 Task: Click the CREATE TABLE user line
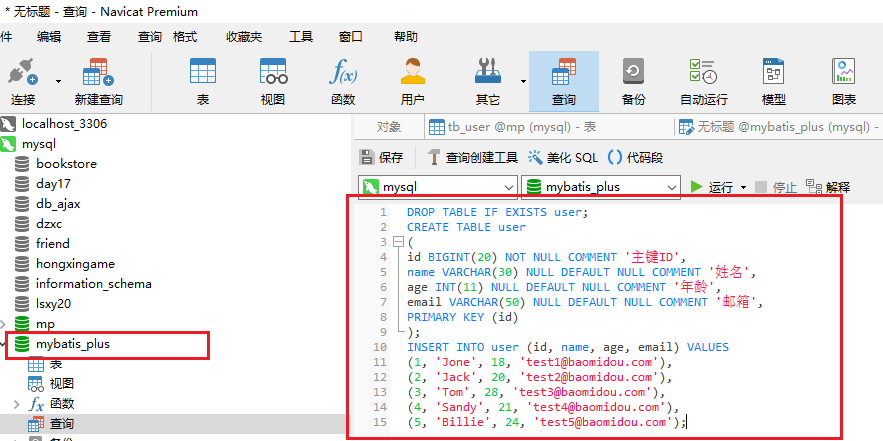click(x=466, y=228)
